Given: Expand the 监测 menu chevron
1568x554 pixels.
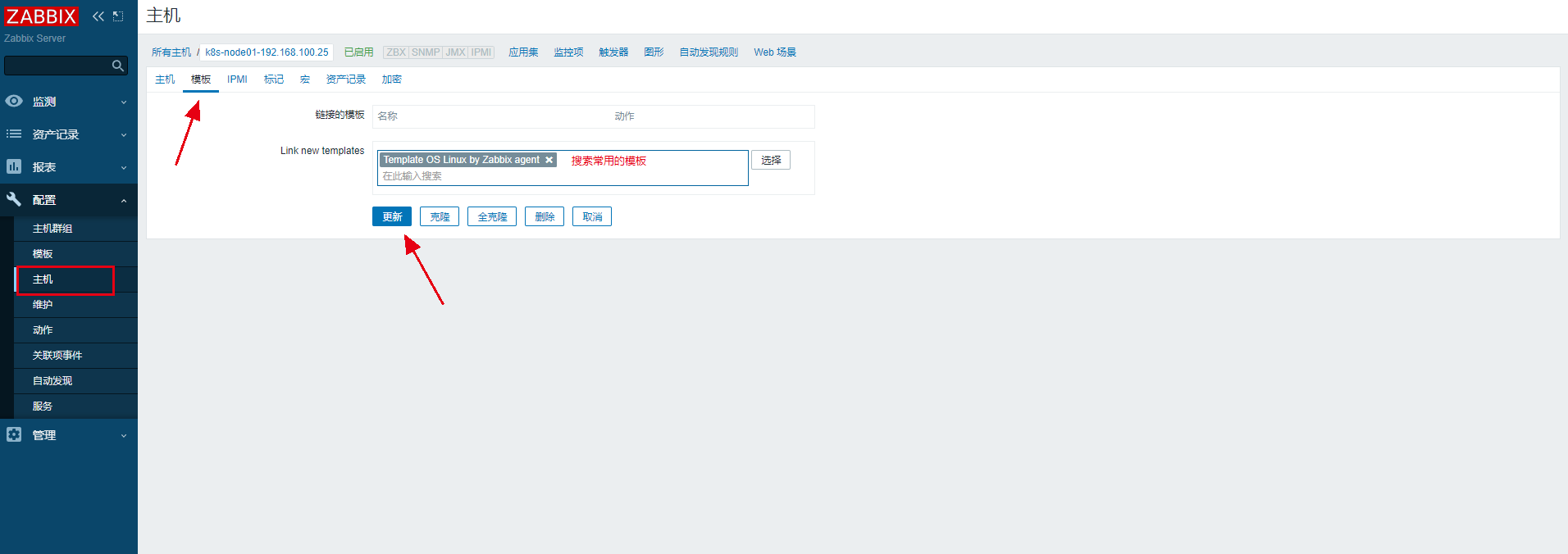Looking at the screenshot, I should (124, 102).
